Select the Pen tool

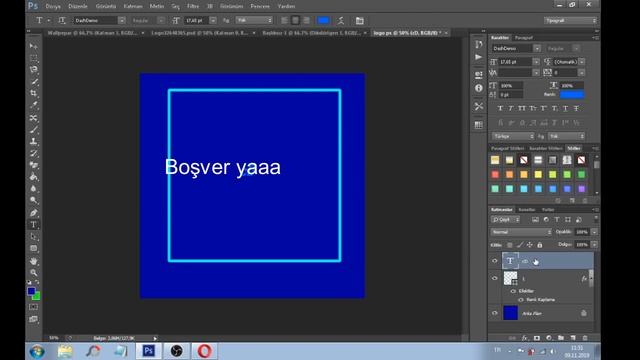[33, 213]
